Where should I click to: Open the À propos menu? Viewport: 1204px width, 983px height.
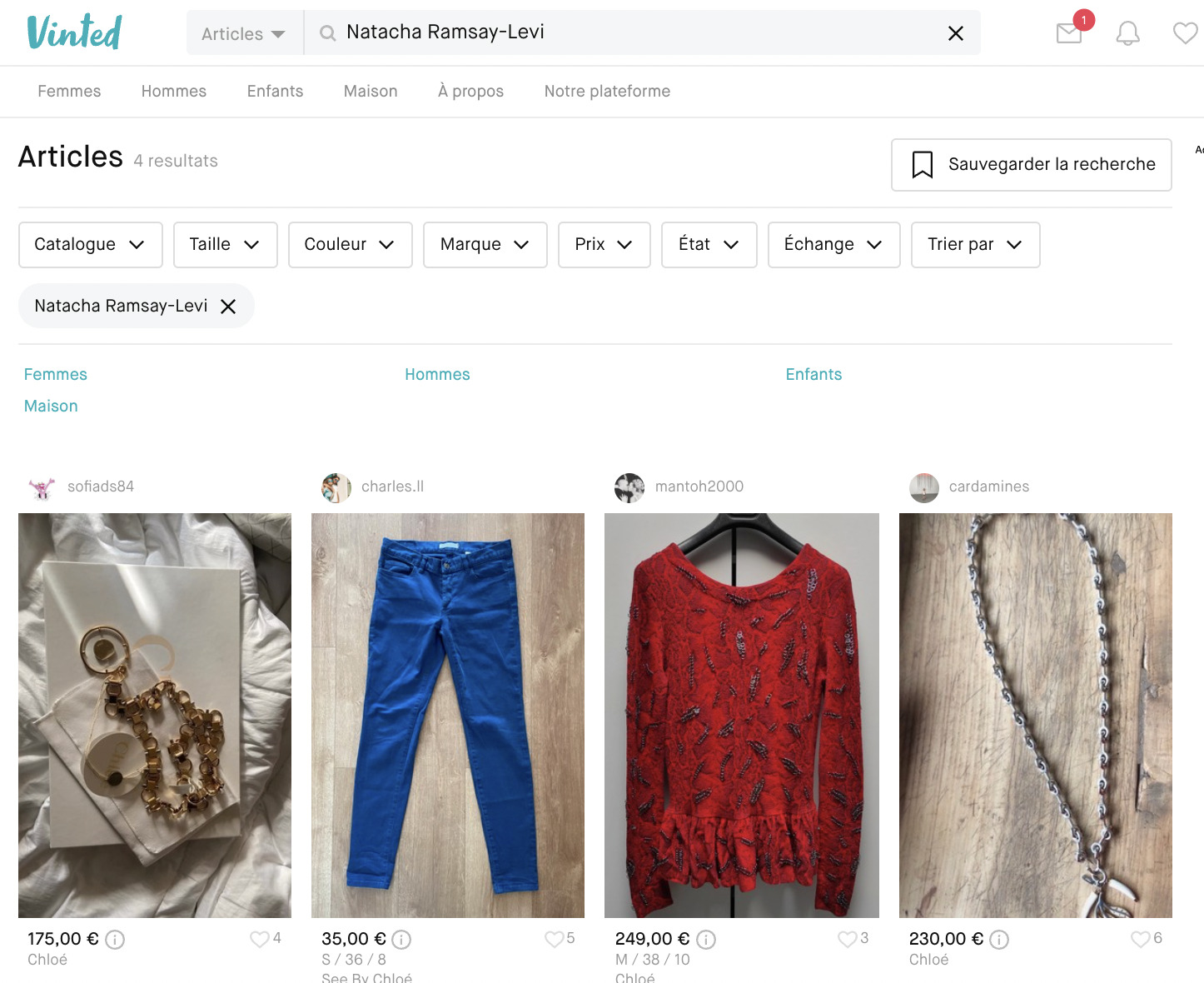click(470, 92)
